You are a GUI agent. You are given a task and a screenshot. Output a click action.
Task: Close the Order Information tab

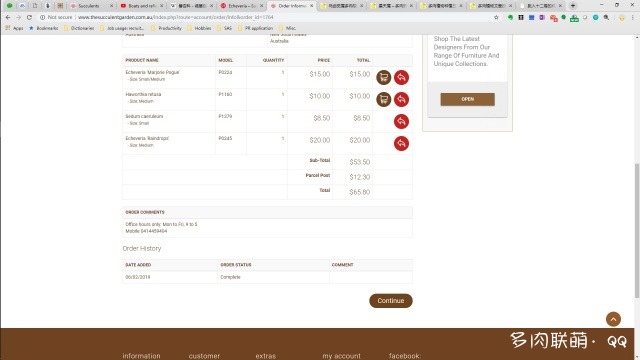point(311,6)
